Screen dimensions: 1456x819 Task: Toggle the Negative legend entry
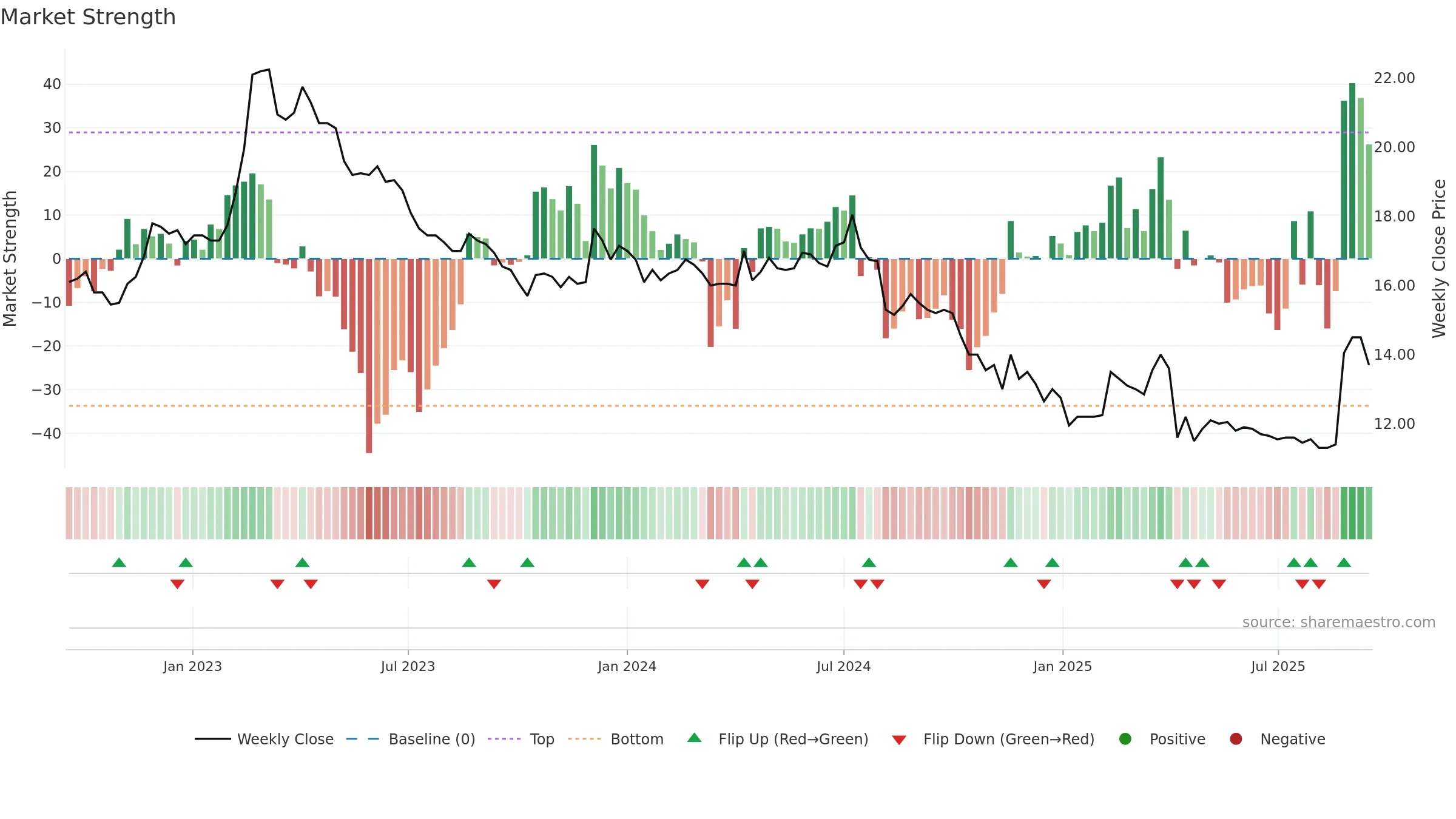1277,739
